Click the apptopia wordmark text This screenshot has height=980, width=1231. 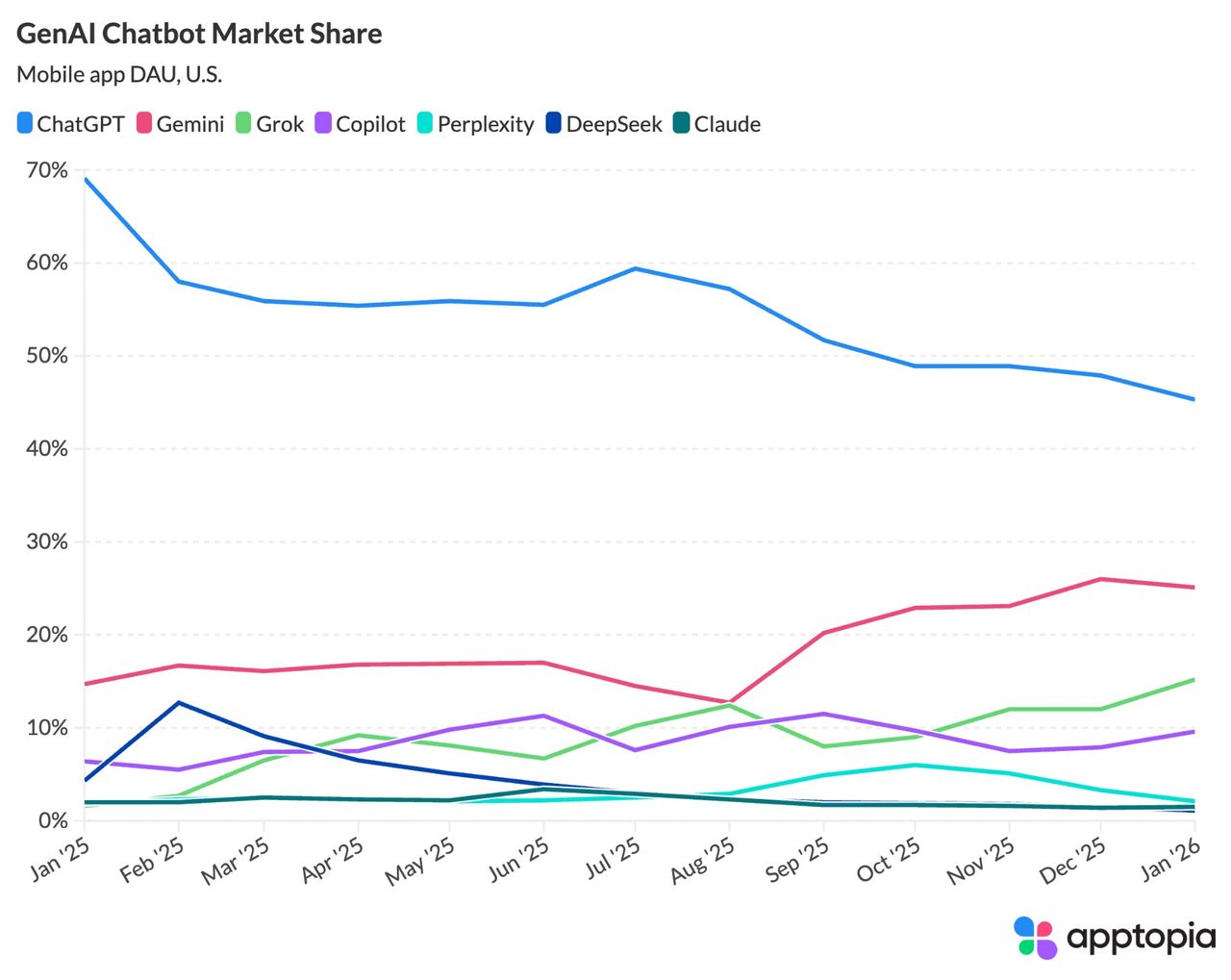point(1141,937)
